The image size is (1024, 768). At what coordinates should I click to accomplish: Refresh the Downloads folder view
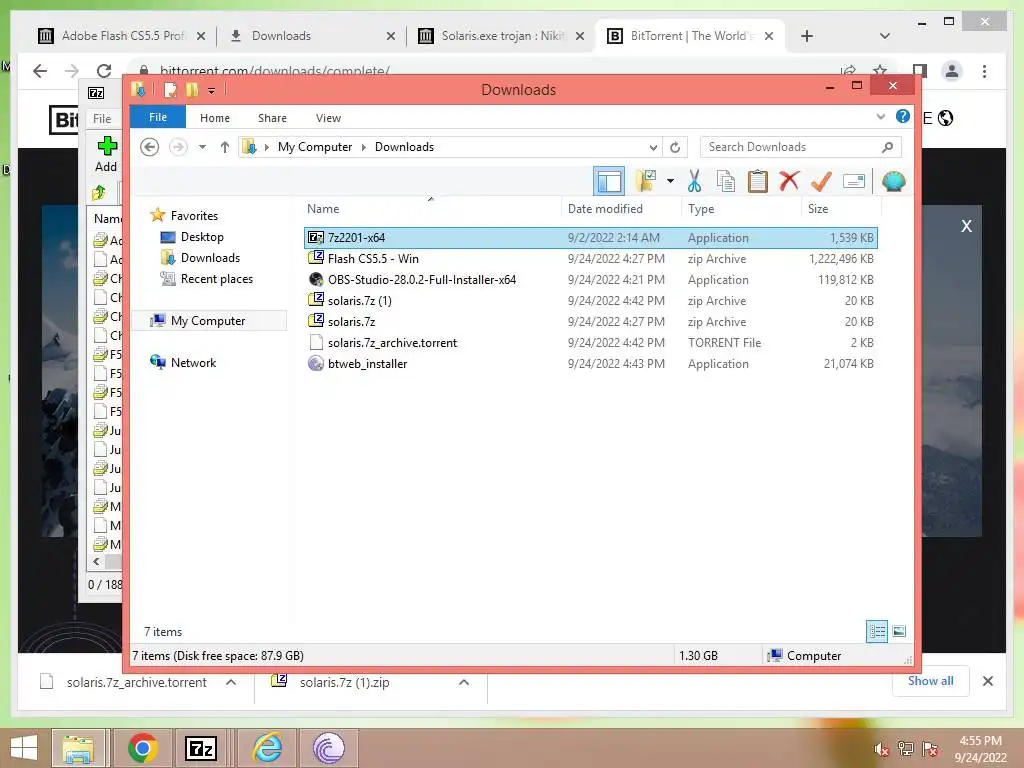(x=675, y=147)
